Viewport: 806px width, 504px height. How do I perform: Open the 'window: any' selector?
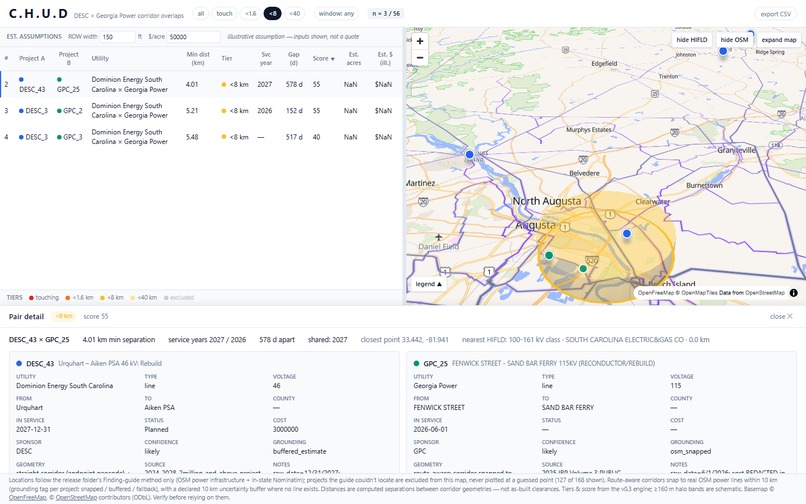336,14
